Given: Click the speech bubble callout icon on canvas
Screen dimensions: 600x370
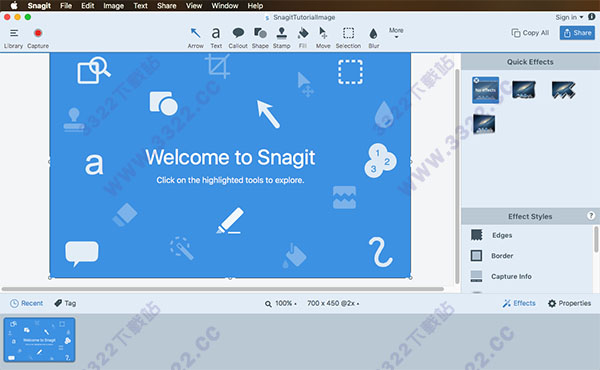Looking at the screenshot, I should tap(82, 253).
